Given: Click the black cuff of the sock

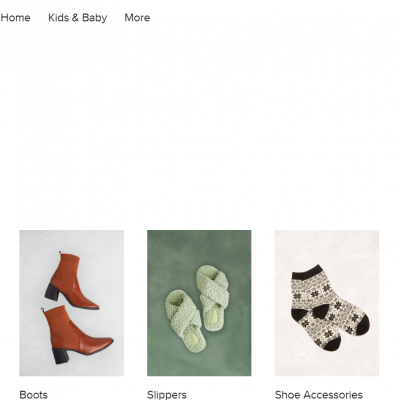Looking at the screenshot, I should coord(307,272).
